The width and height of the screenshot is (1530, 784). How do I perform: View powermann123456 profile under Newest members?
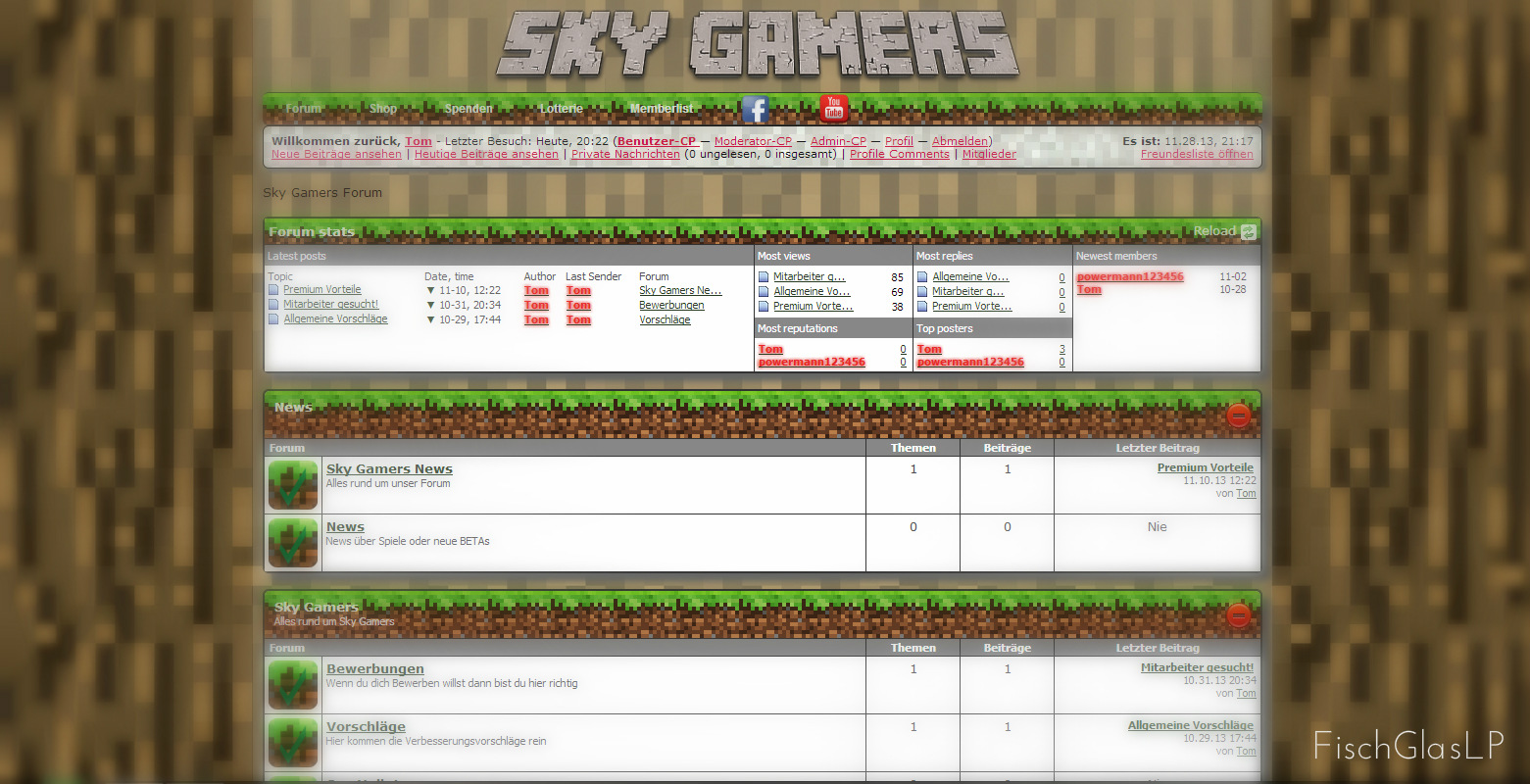1129,276
